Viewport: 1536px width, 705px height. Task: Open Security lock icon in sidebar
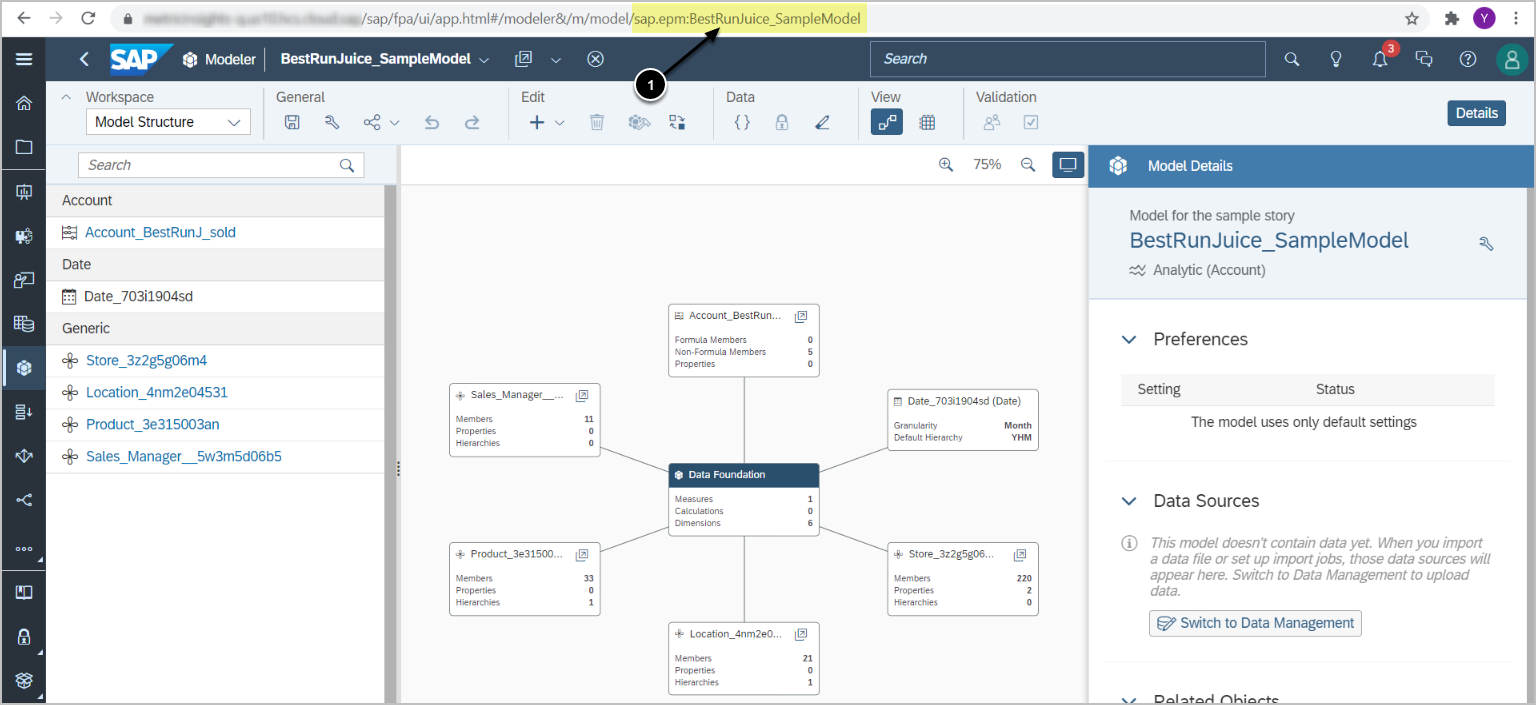tap(24, 636)
